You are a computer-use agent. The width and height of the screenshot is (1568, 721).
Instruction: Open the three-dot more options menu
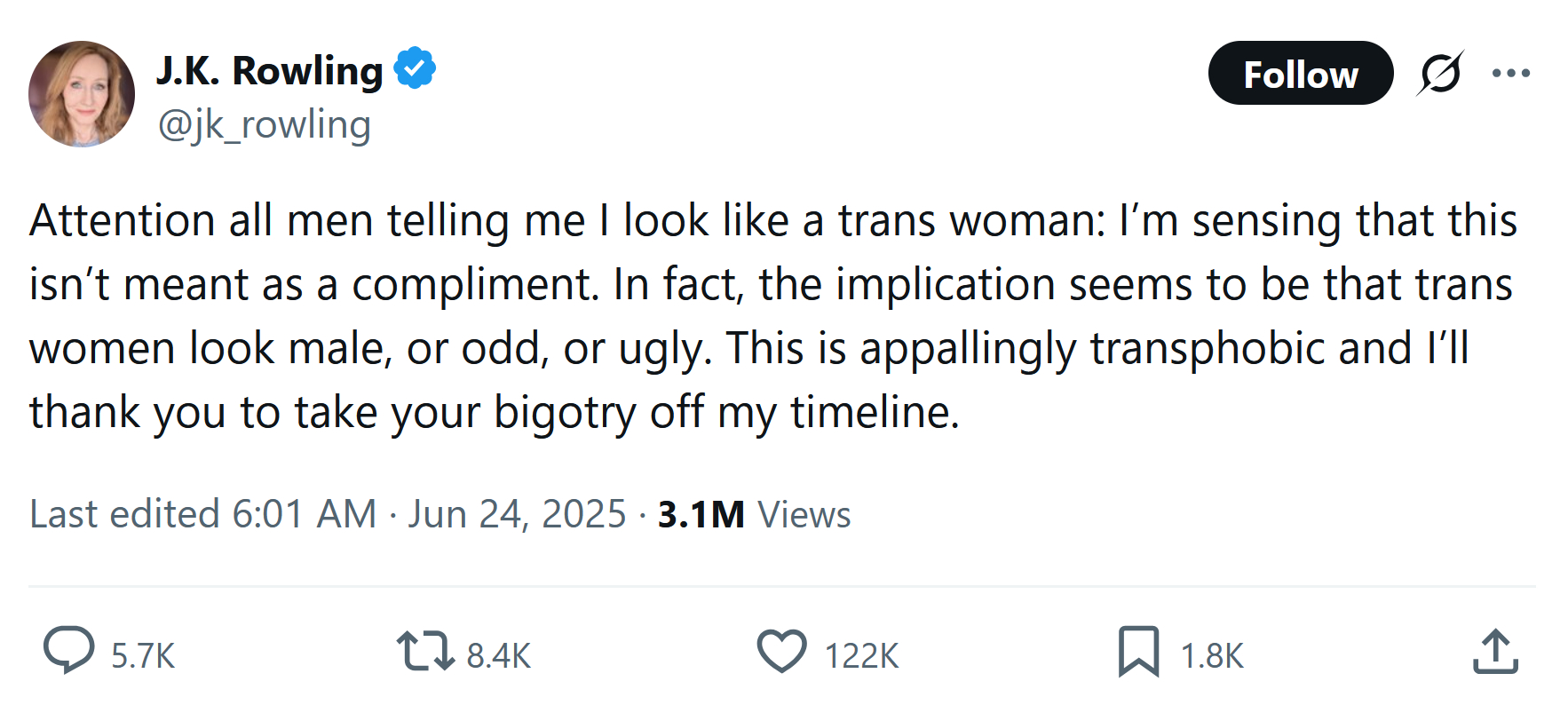[x=1511, y=73]
